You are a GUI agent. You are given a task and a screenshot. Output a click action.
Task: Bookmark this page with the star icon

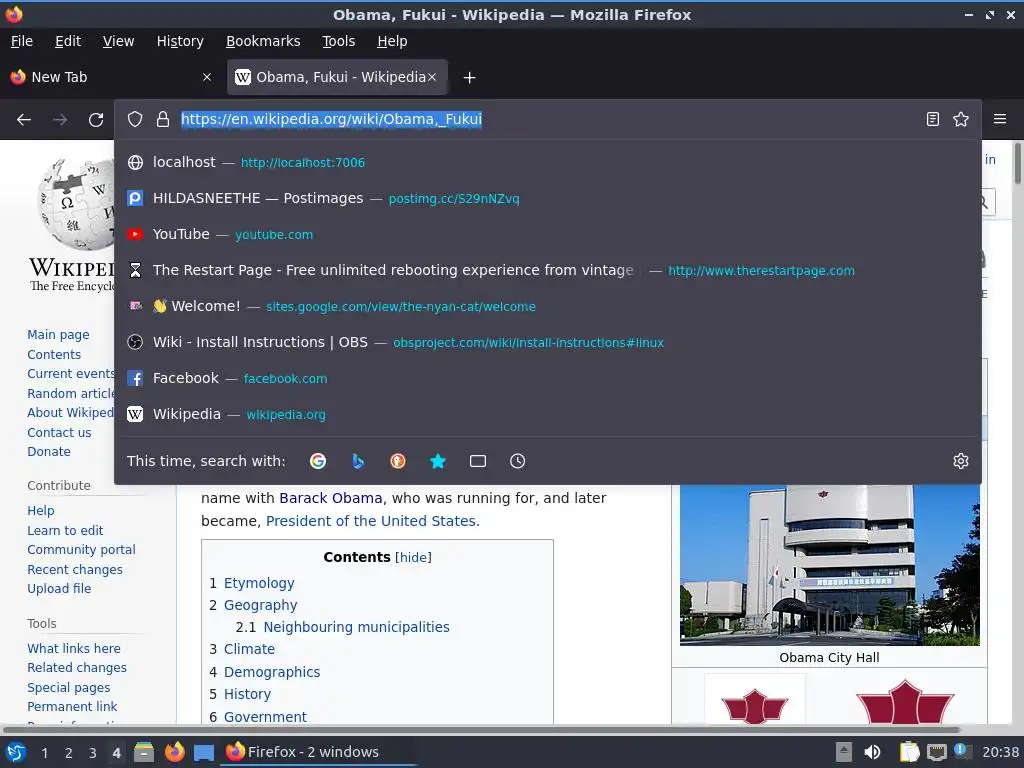(x=961, y=120)
